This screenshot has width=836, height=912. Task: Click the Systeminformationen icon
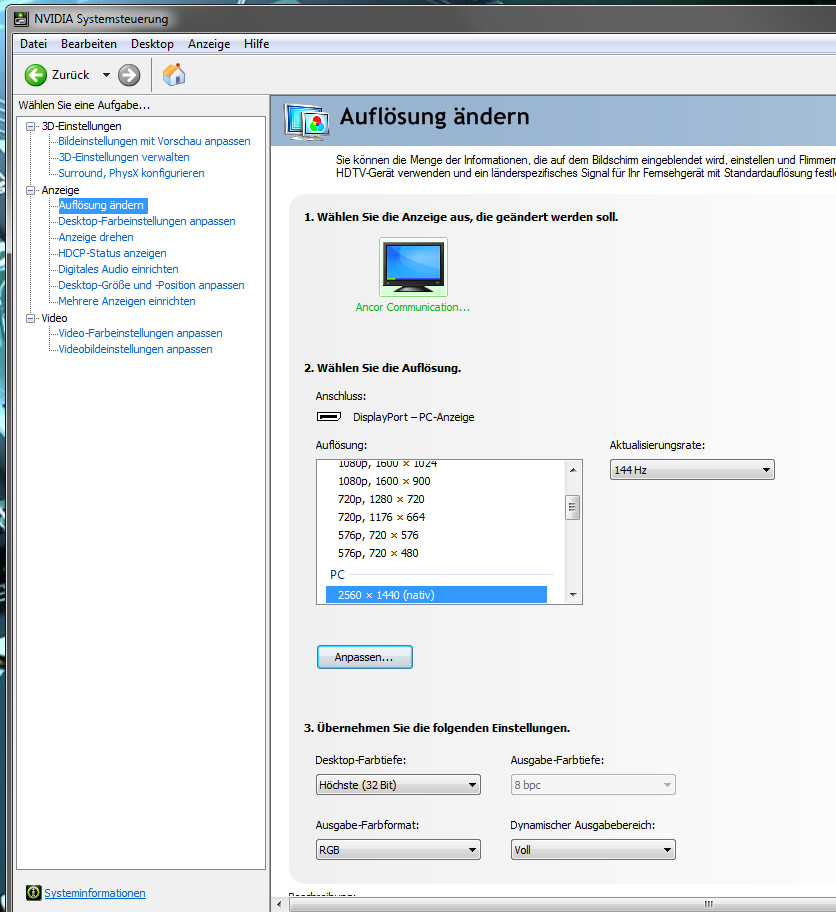pos(34,892)
